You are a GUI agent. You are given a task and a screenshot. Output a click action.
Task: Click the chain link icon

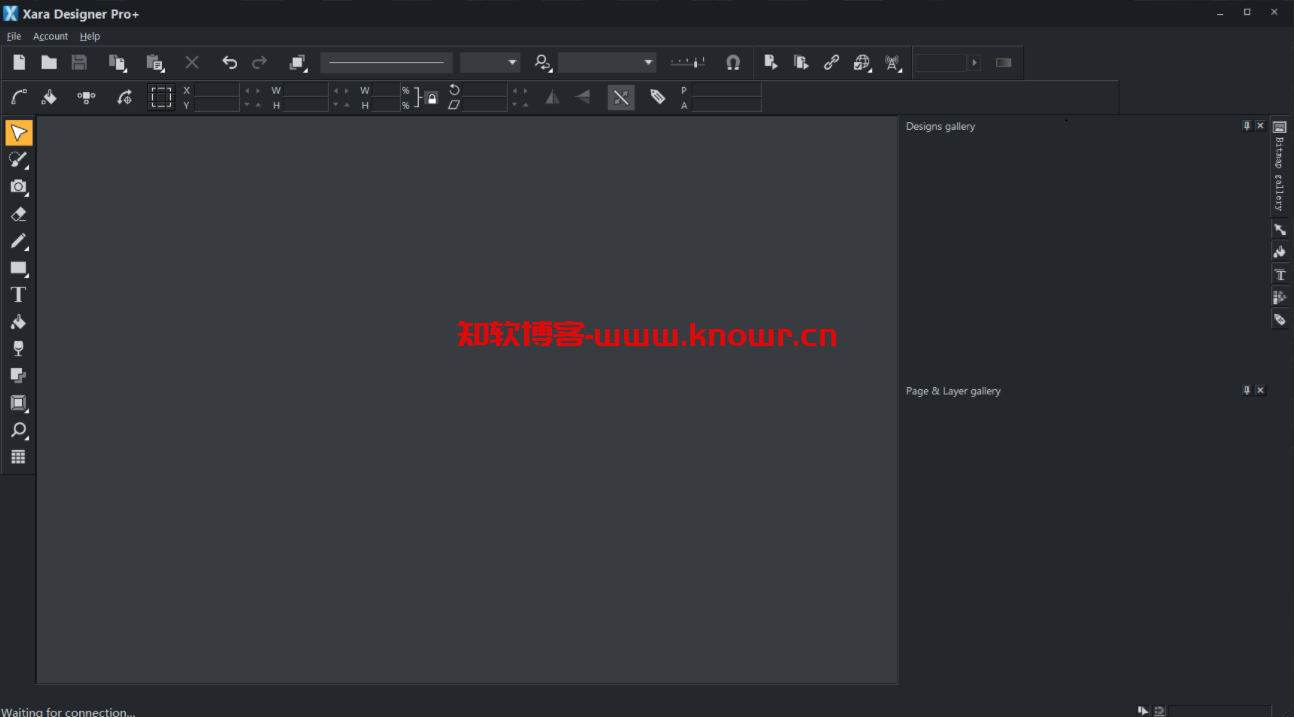(x=831, y=62)
